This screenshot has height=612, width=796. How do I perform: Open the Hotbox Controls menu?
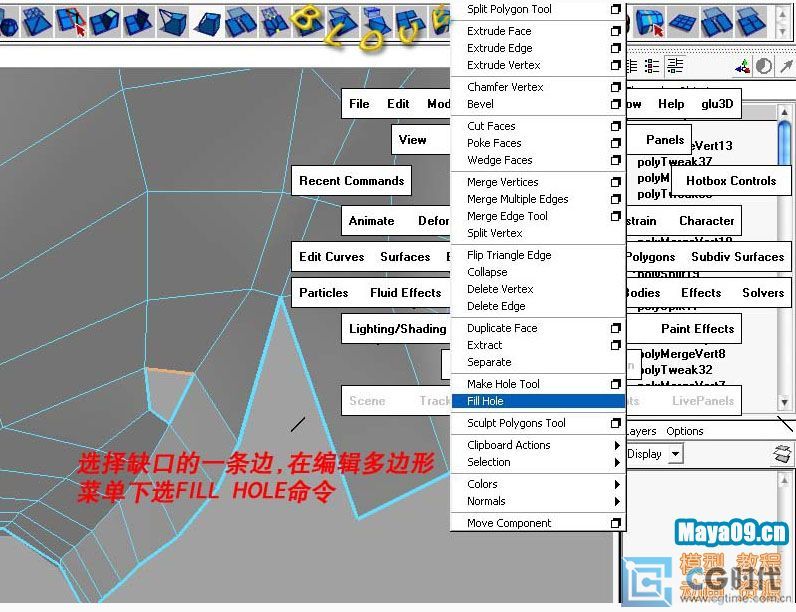(731, 181)
